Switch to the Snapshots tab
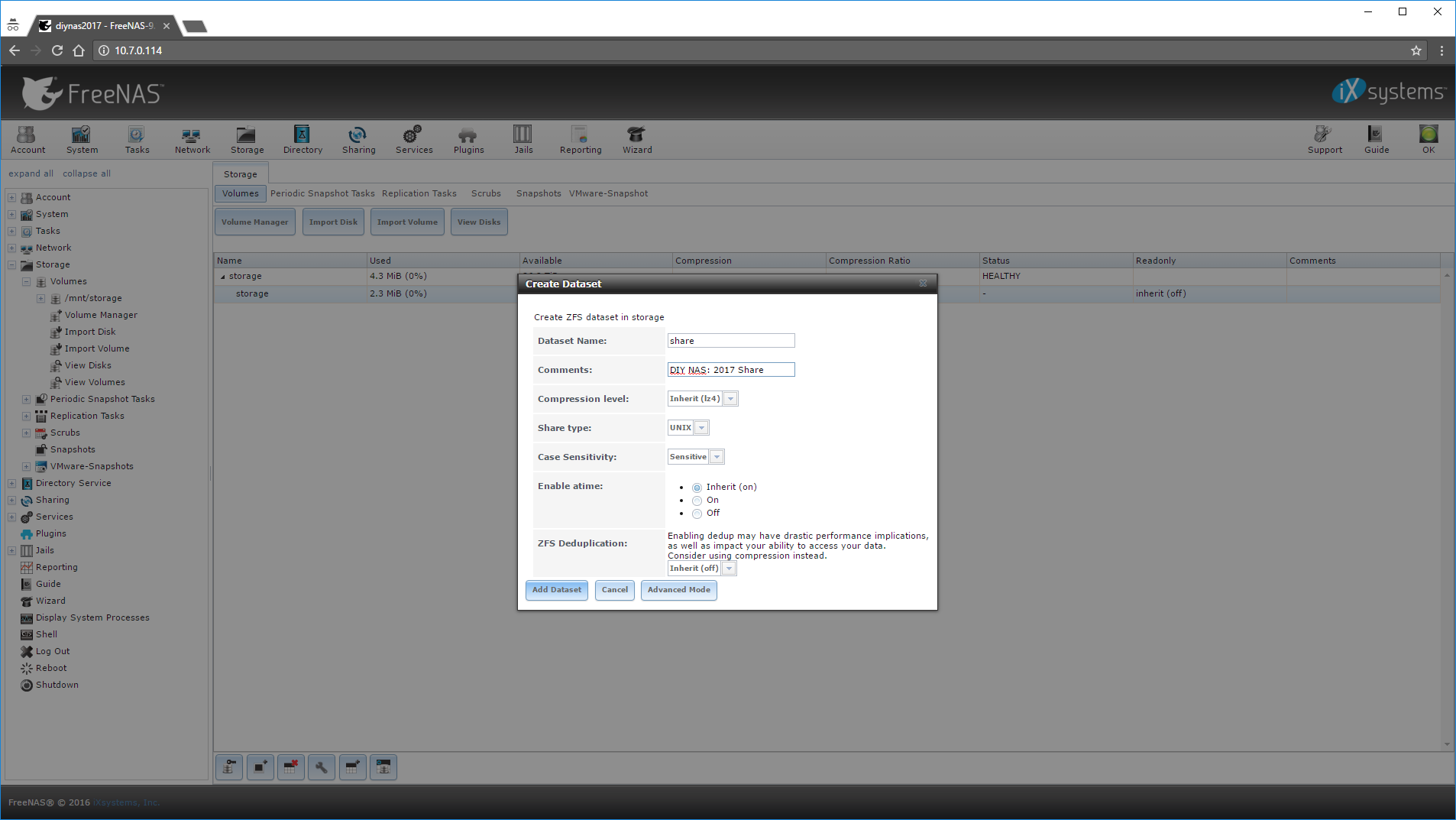 click(x=539, y=193)
